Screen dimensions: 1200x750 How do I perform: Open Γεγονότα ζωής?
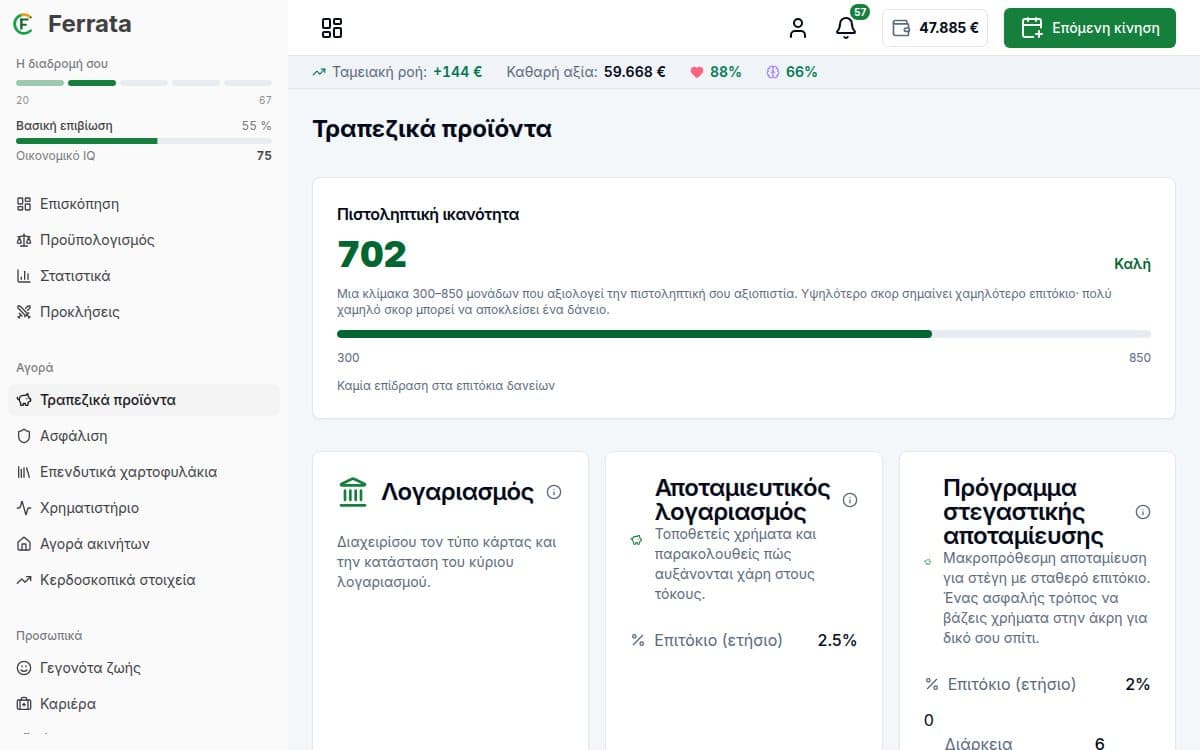tap(144, 668)
